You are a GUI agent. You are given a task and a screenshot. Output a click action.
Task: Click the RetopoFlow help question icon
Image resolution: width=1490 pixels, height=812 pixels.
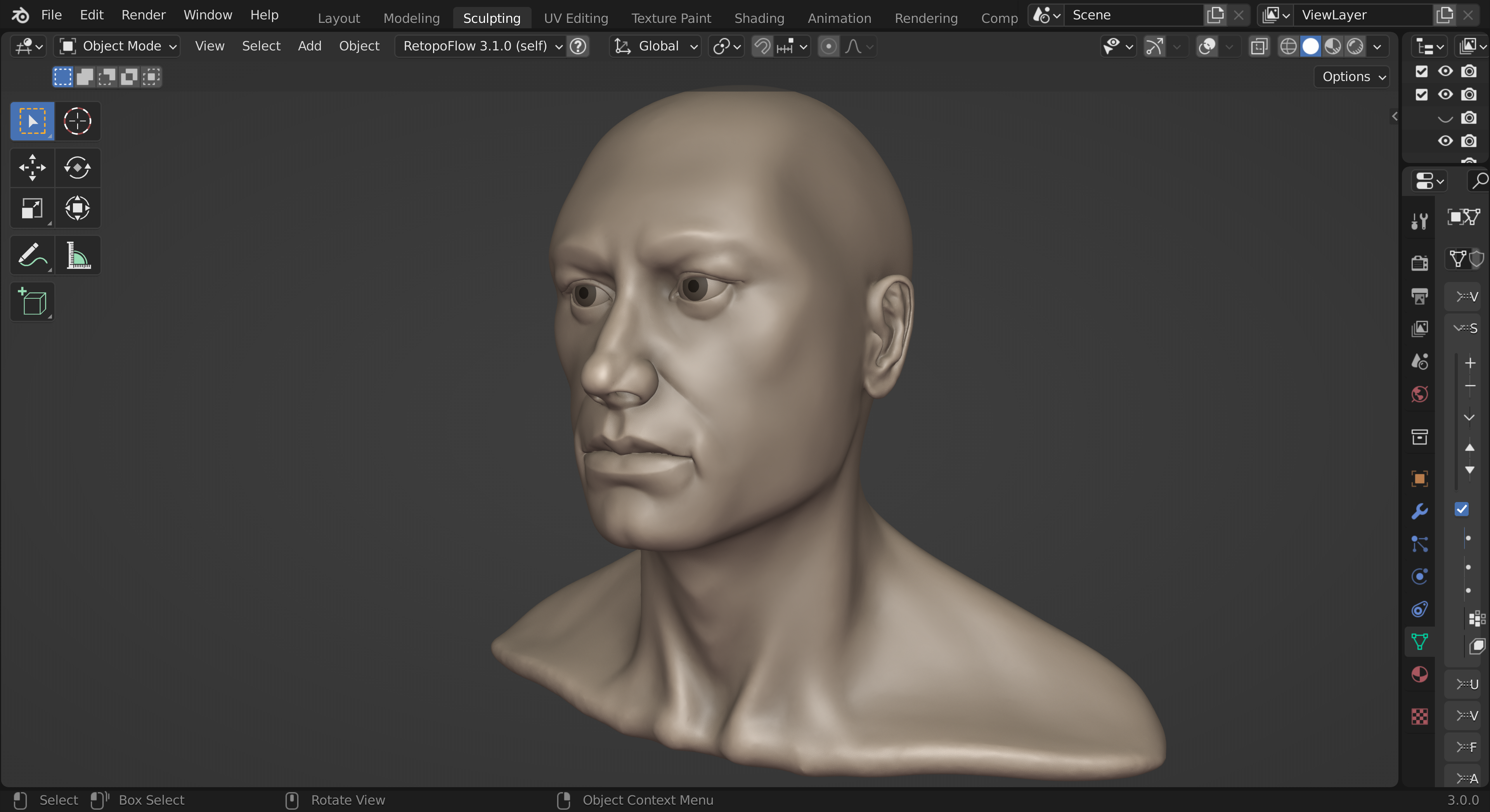[578, 46]
